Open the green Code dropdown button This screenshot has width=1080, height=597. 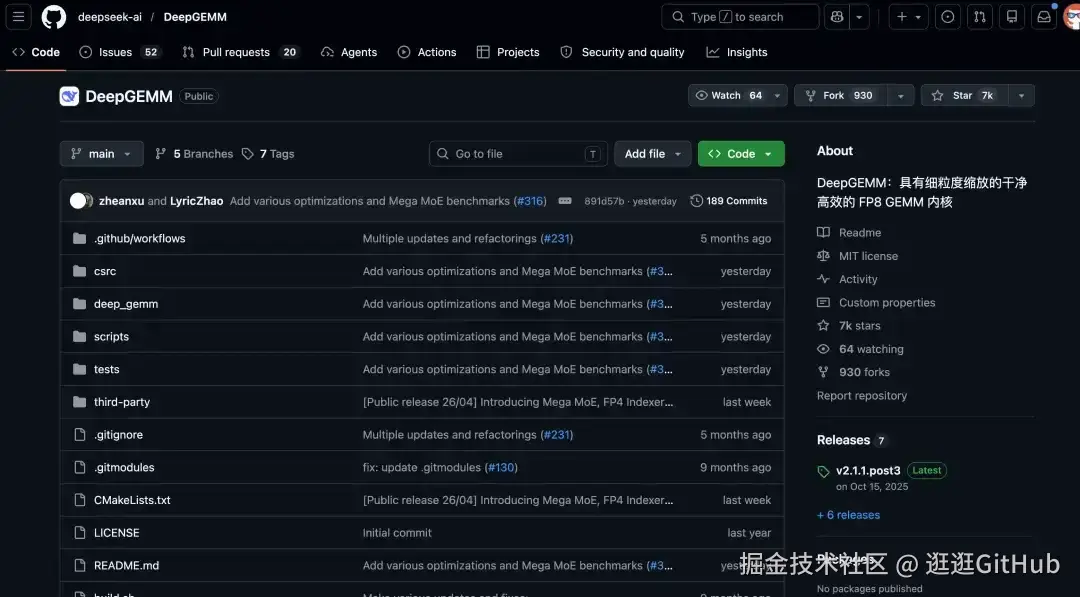coord(741,154)
